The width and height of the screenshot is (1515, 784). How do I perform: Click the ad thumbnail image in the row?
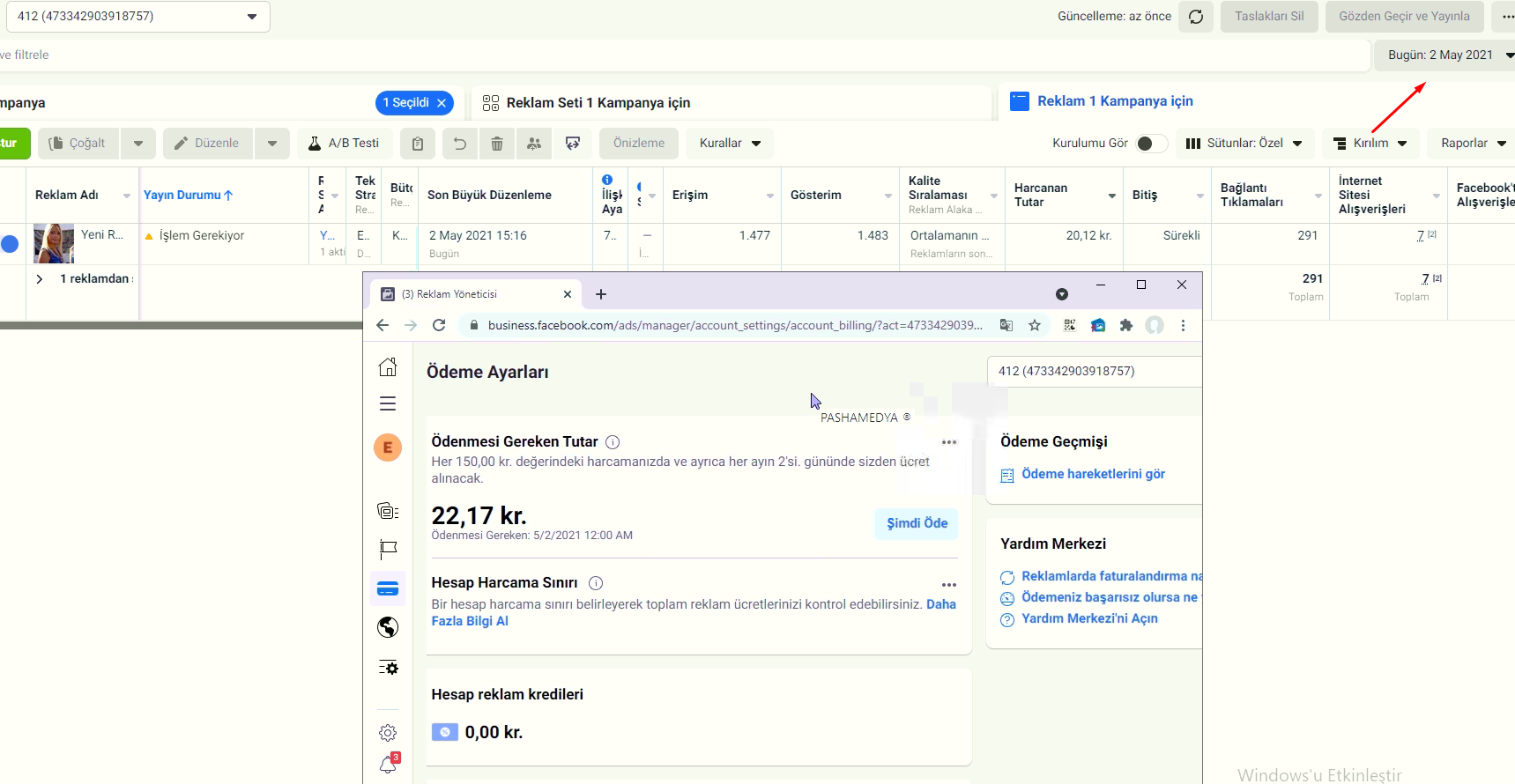[54, 244]
